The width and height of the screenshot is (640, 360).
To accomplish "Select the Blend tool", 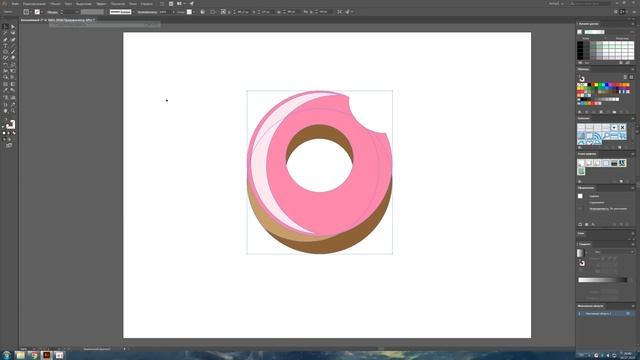I will coord(13,91).
